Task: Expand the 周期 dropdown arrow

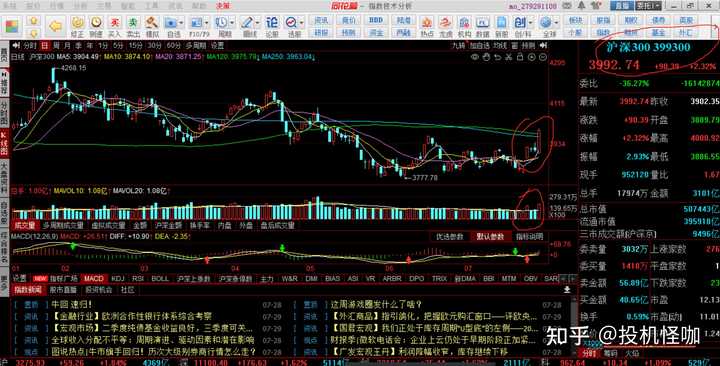Action: click(x=233, y=23)
